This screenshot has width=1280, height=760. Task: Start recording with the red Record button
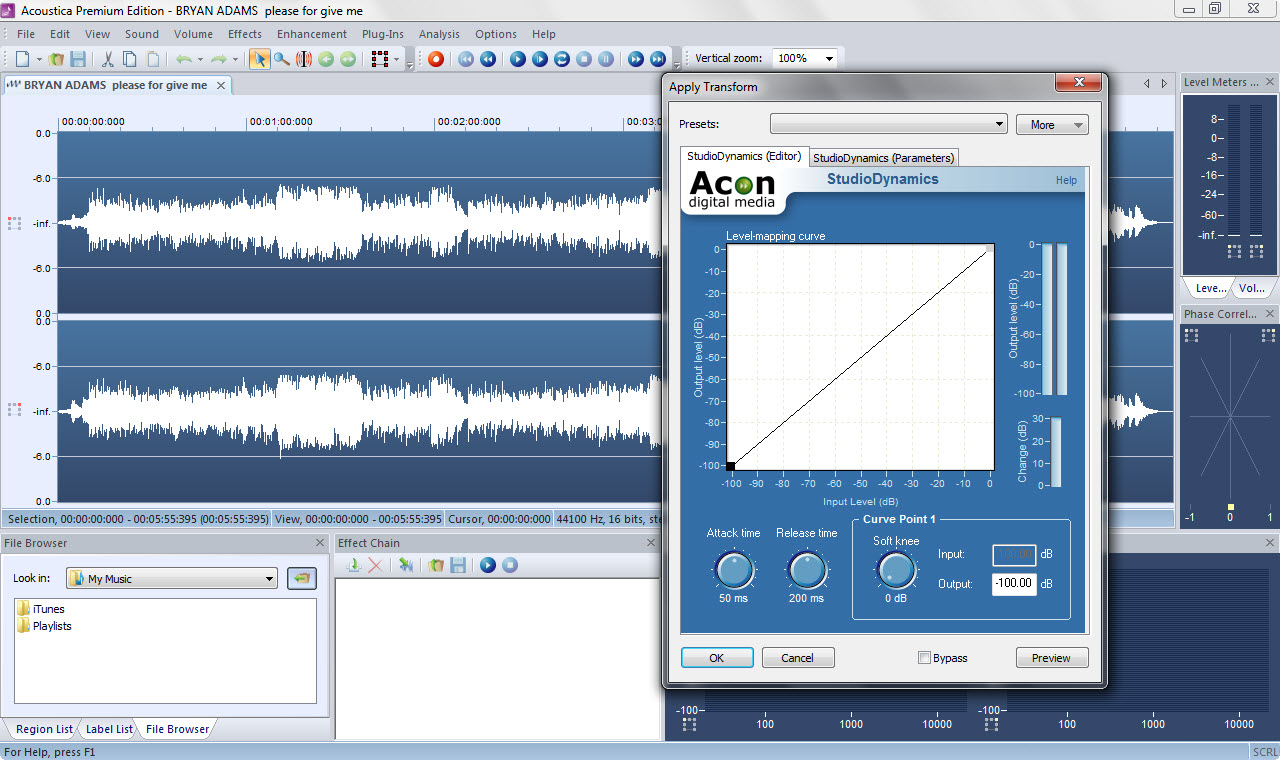coord(436,59)
